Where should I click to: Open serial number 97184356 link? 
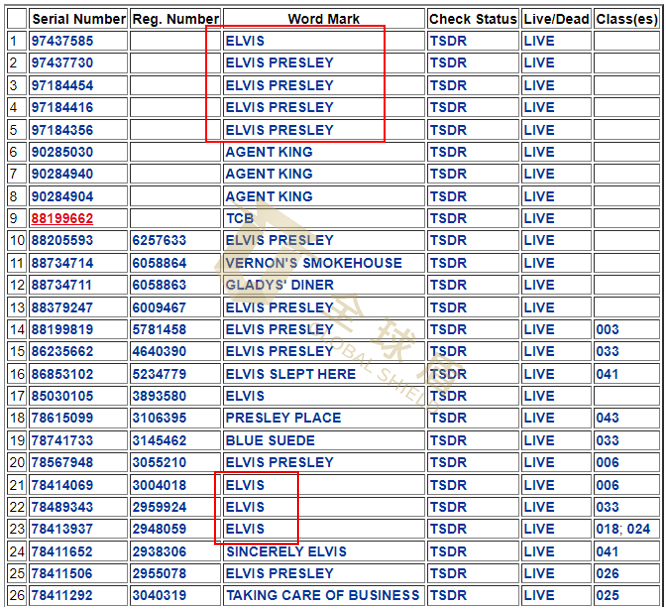click(62, 130)
